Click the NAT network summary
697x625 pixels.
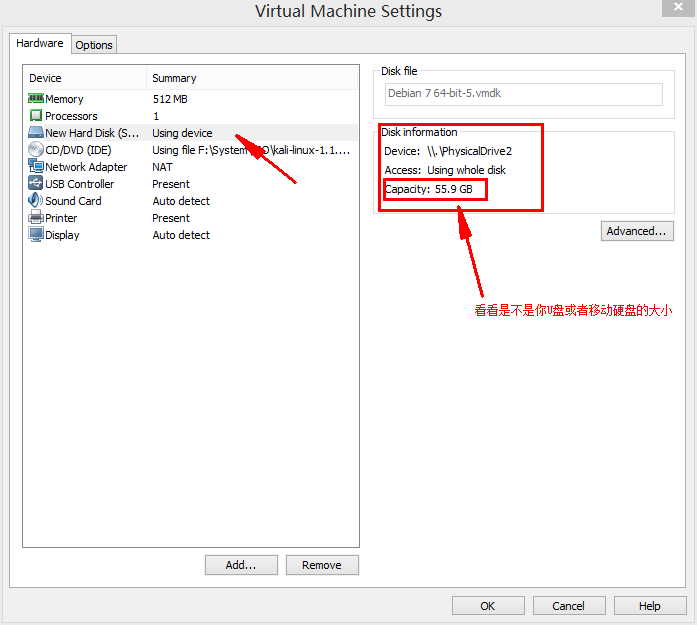(162, 167)
